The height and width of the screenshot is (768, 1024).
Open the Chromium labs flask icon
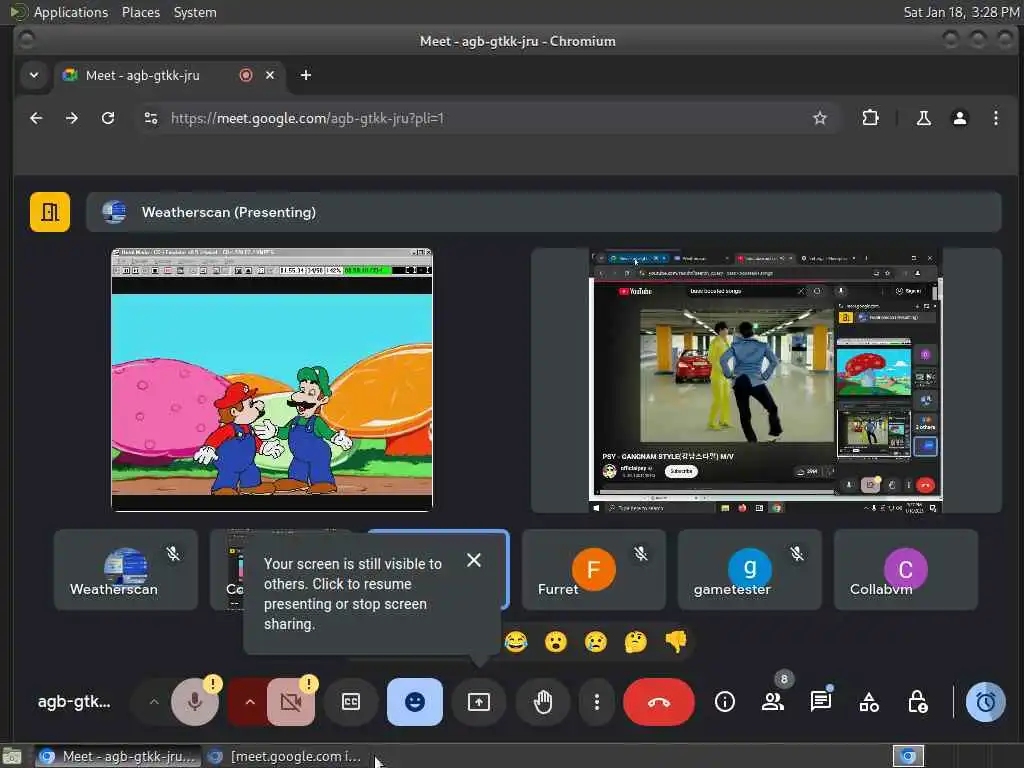(923, 118)
